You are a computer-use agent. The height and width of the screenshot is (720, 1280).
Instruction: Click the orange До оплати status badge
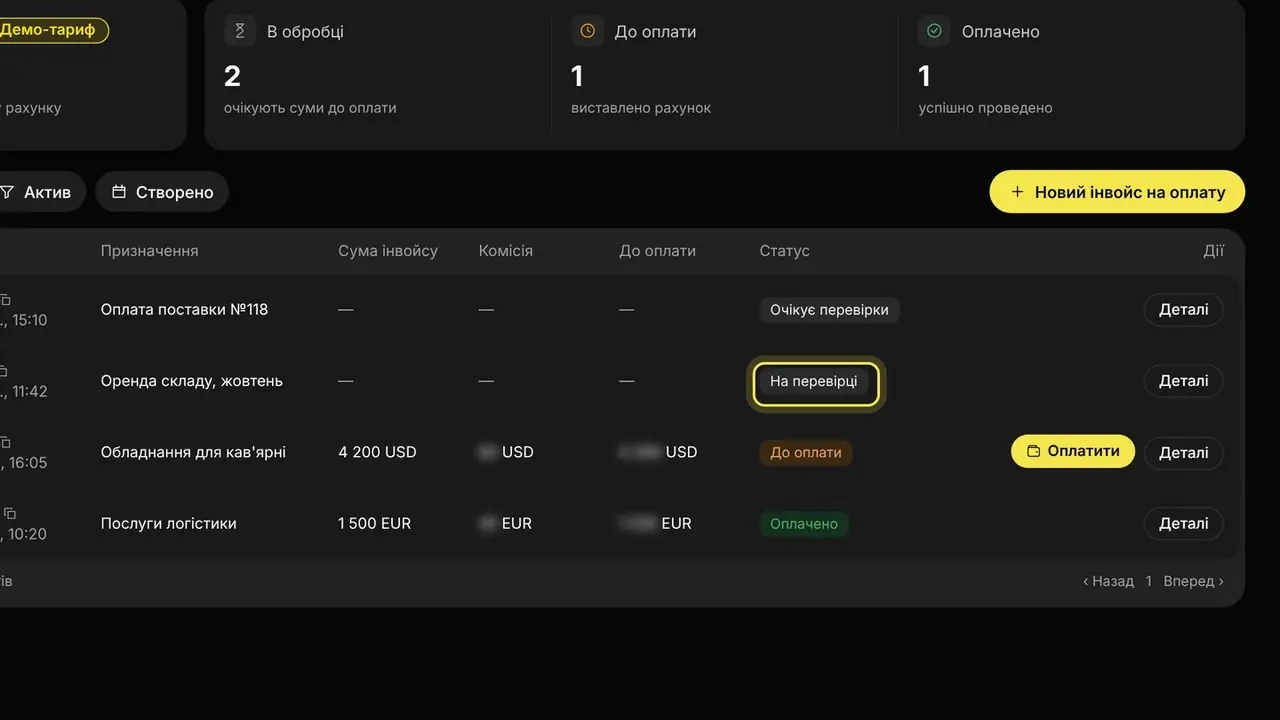[805, 452]
